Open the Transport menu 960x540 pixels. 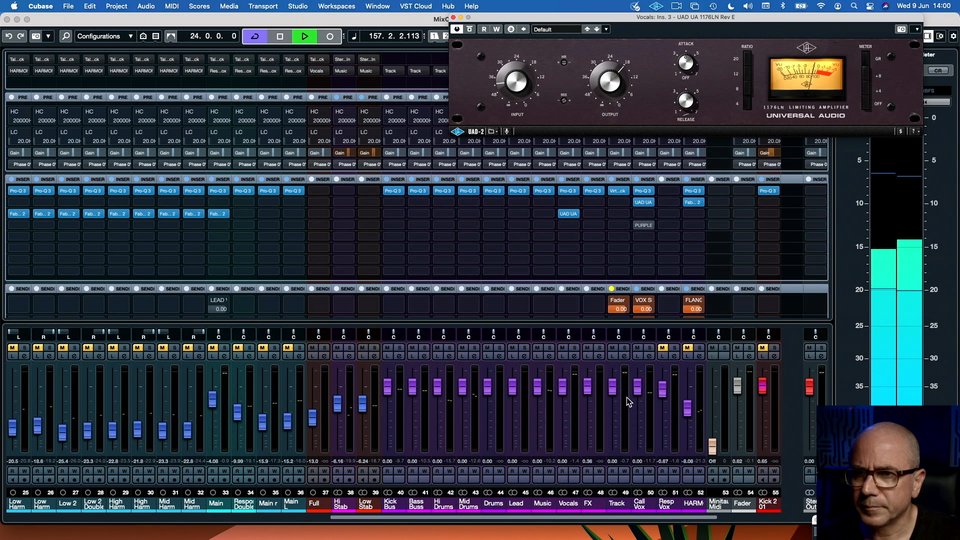[263, 6]
